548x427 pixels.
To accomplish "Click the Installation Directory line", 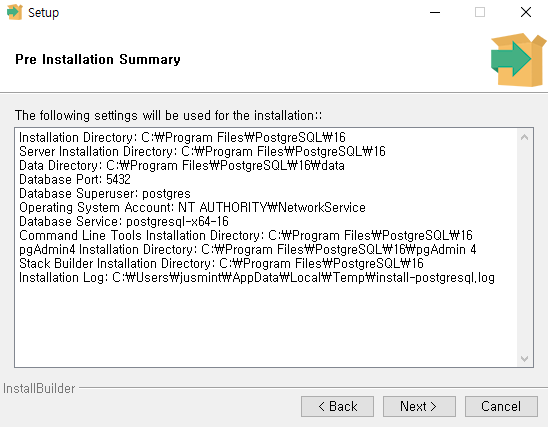I will 182,137.
